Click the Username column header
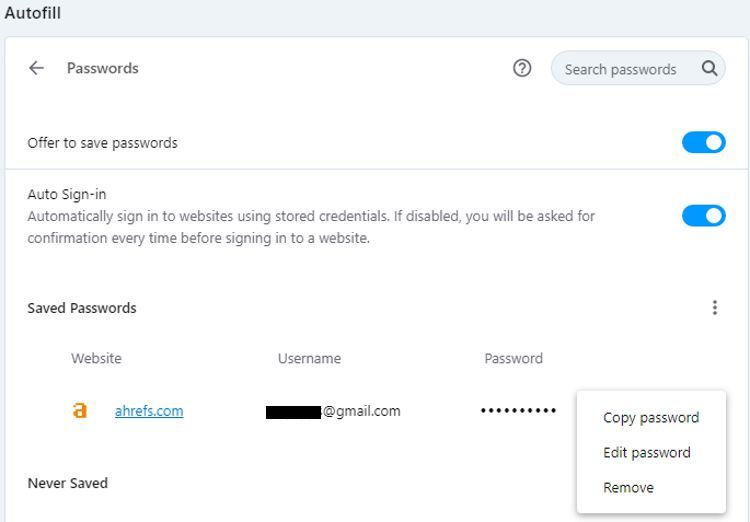This screenshot has height=522, width=750. (309, 358)
